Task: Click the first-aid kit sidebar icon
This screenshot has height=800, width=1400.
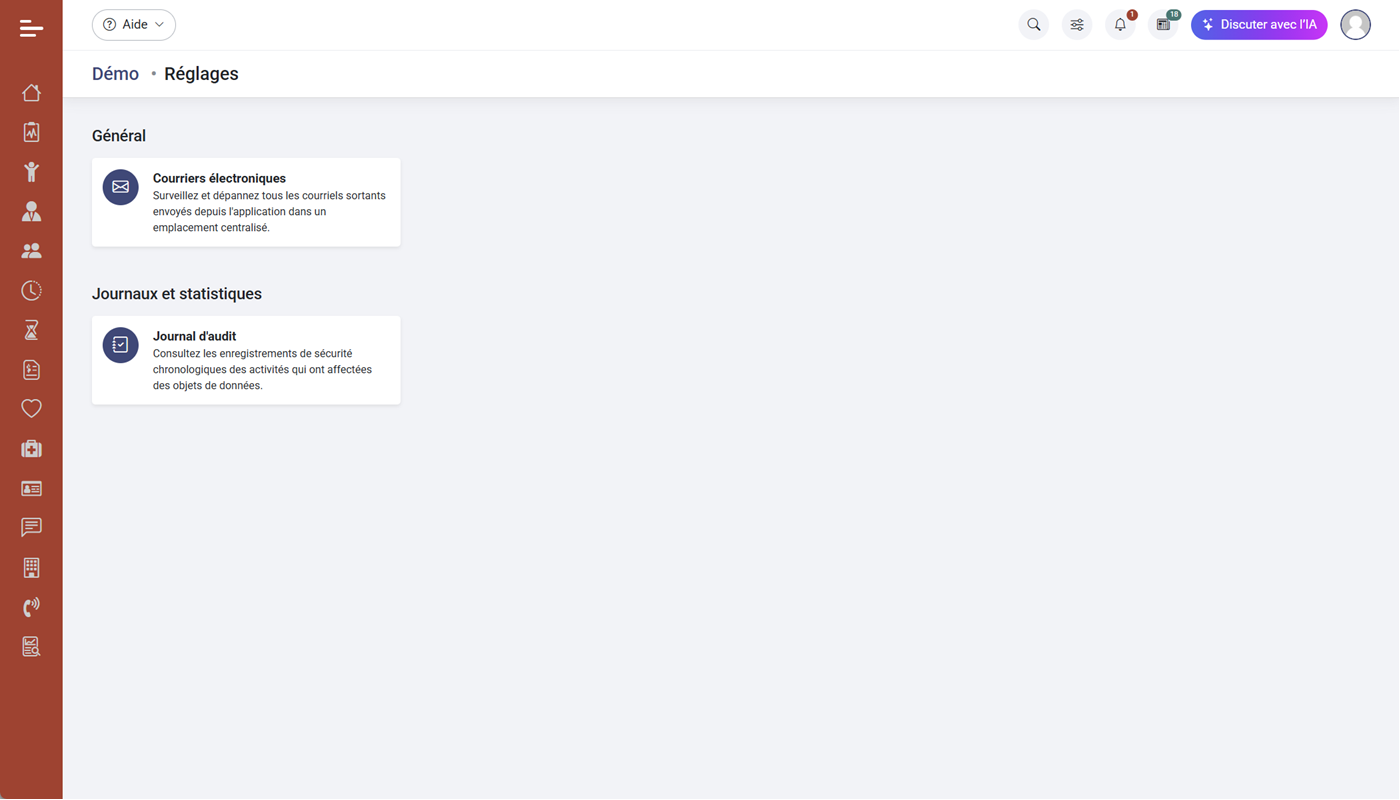Action: pos(31,449)
